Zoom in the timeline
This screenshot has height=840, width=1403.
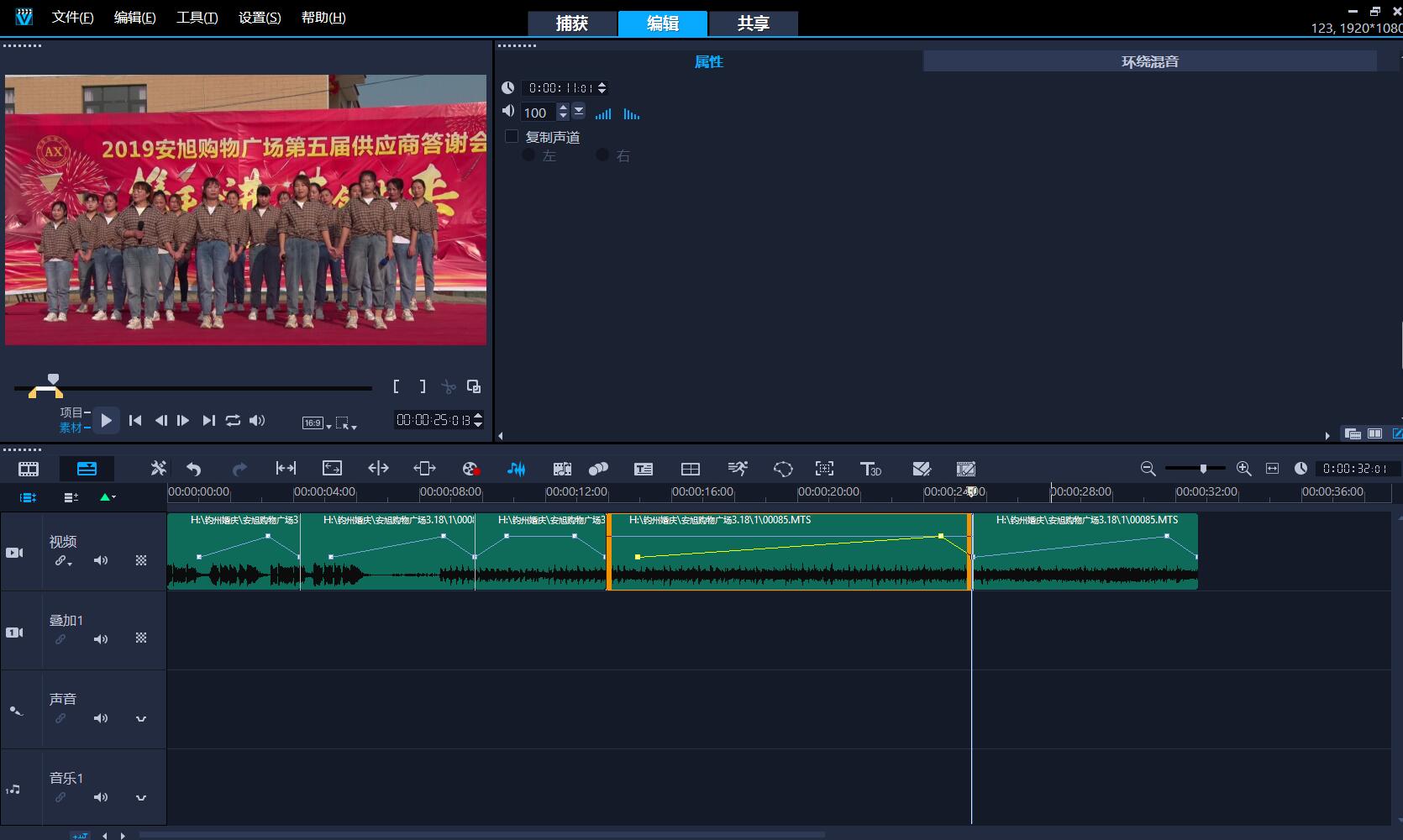[1244, 469]
